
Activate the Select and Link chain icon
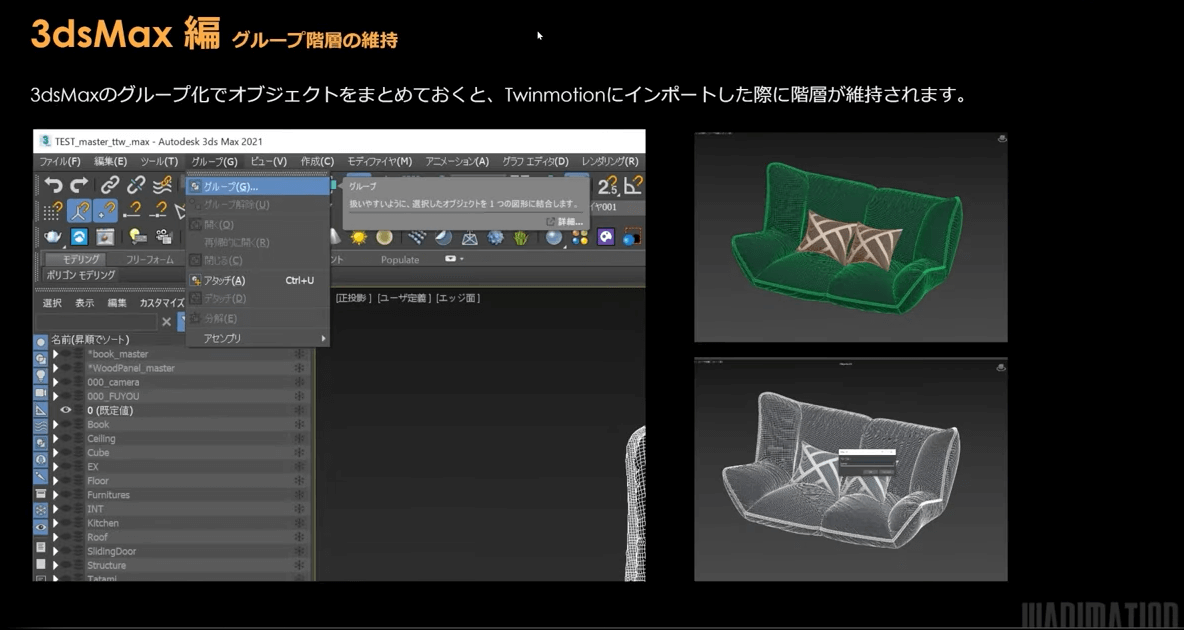tap(110, 184)
